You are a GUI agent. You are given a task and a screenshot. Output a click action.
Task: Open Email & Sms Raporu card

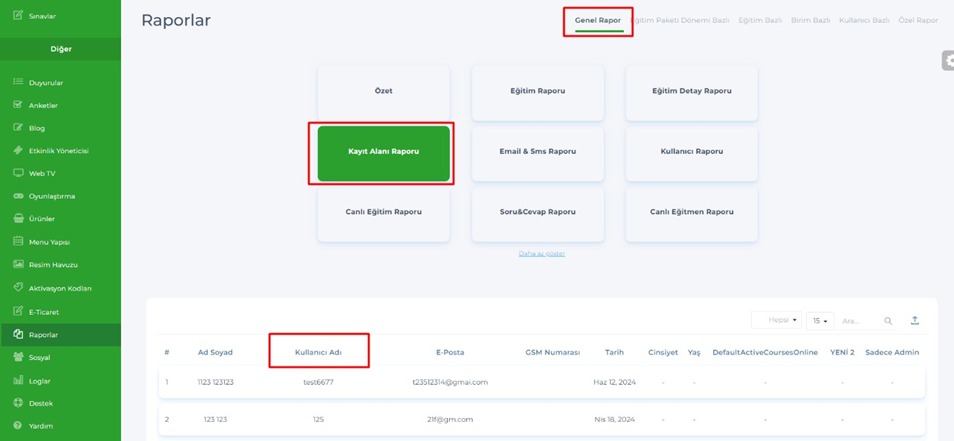[x=538, y=152]
